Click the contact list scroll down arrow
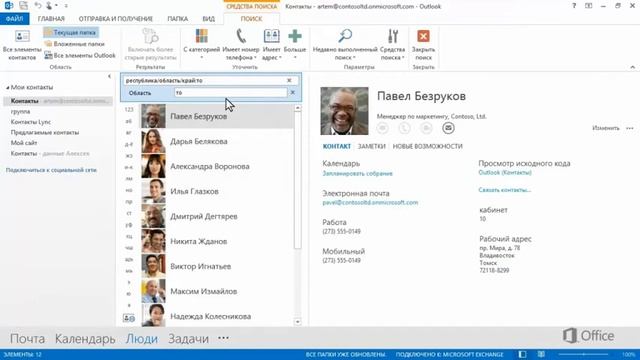Viewport: 640px width, 360px height. pos(298,322)
